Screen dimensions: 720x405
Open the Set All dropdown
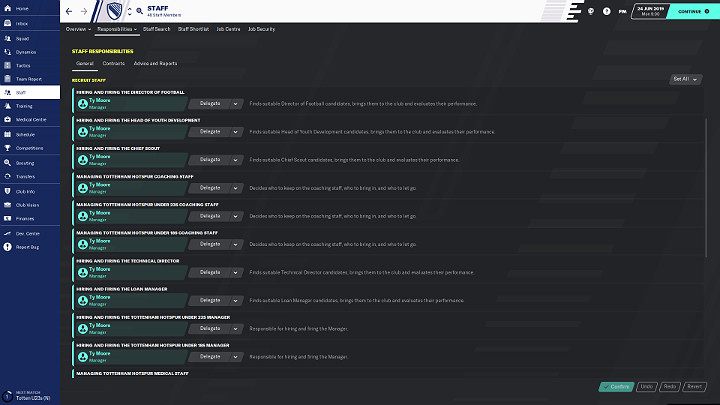680,79
